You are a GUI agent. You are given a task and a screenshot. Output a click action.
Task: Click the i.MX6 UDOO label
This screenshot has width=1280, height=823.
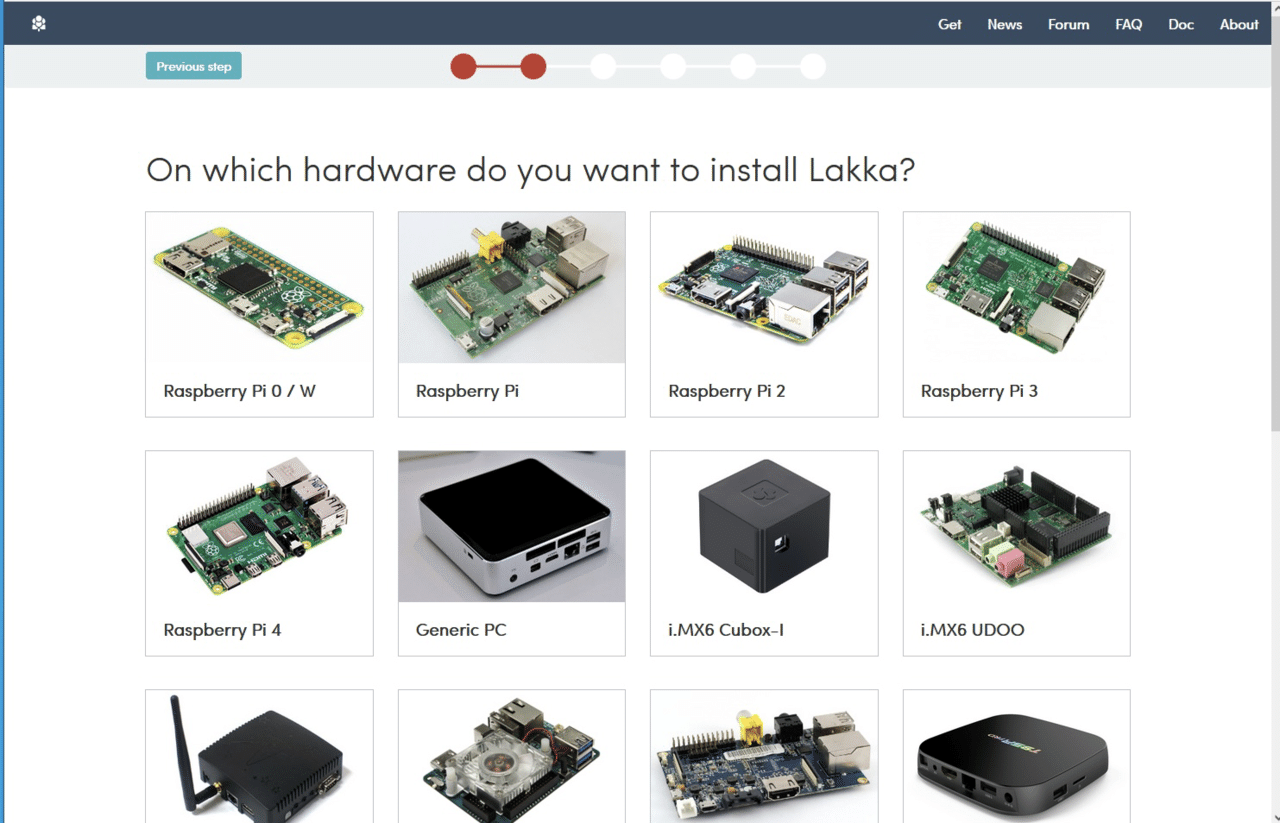(x=973, y=630)
